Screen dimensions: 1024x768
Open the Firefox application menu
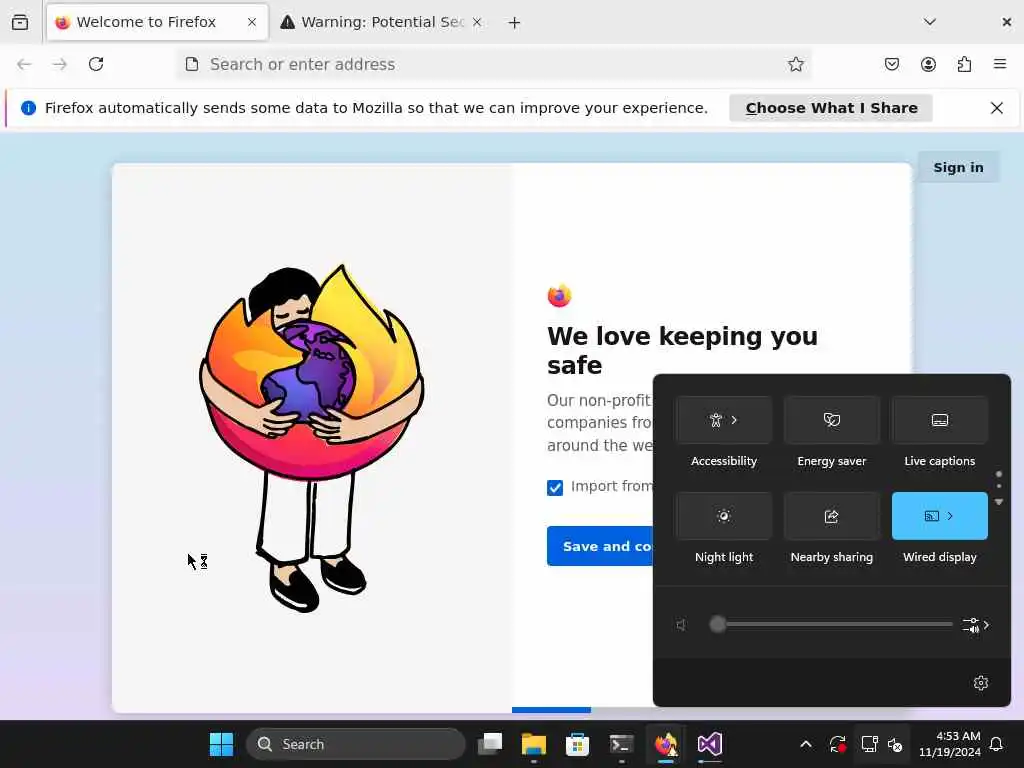[x=1000, y=64]
